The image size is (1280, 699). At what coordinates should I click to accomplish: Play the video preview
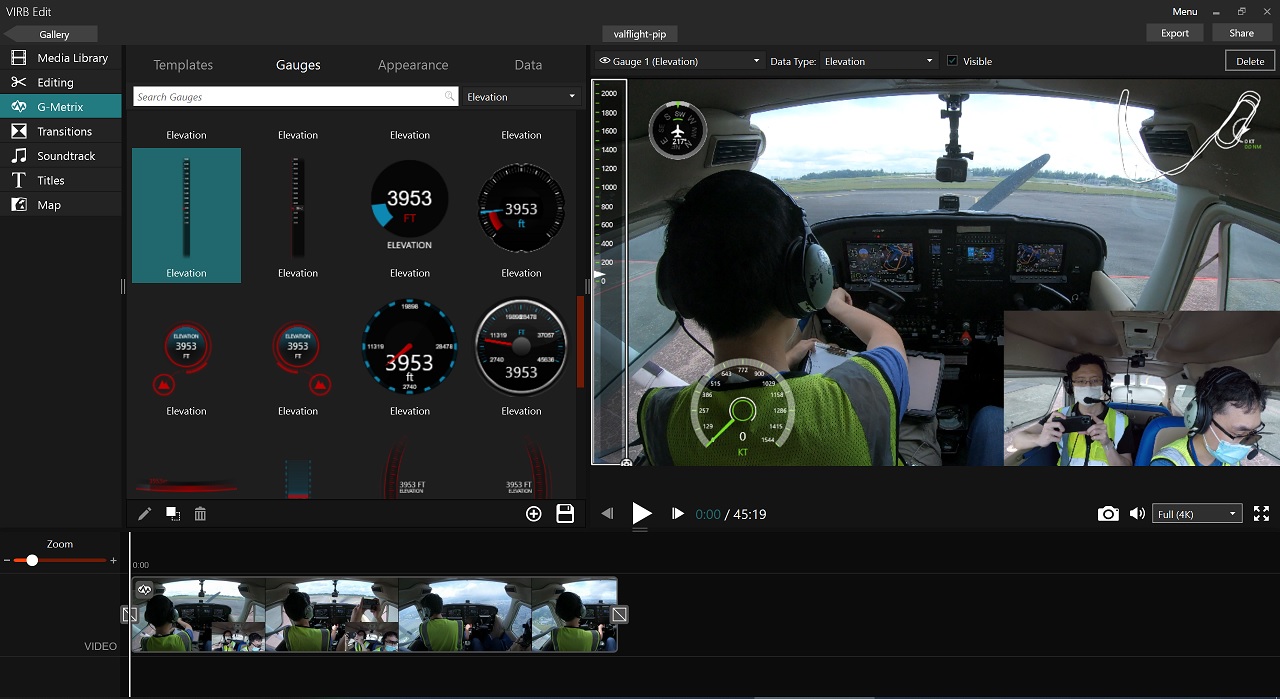coord(642,514)
